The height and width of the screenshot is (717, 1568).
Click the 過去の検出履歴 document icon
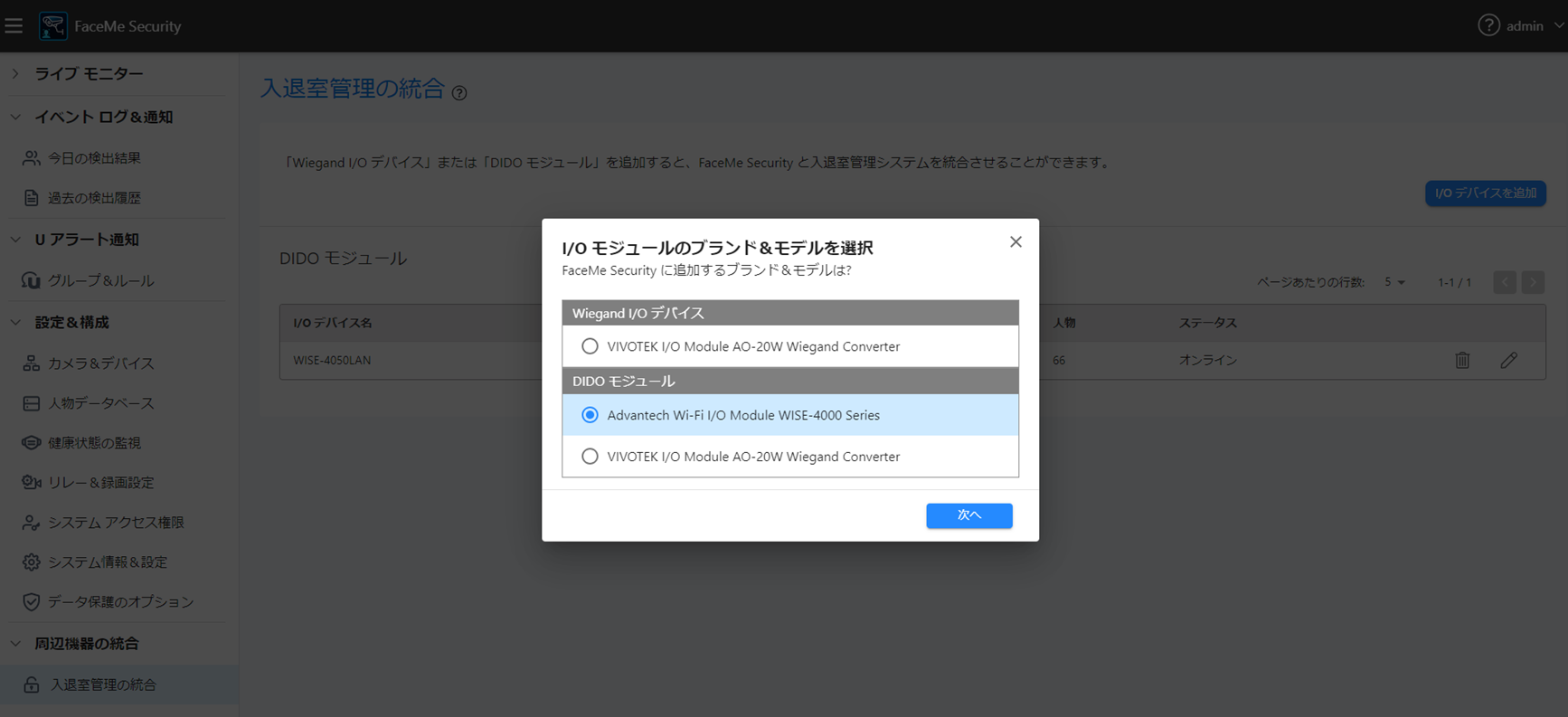pyautogui.click(x=32, y=198)
